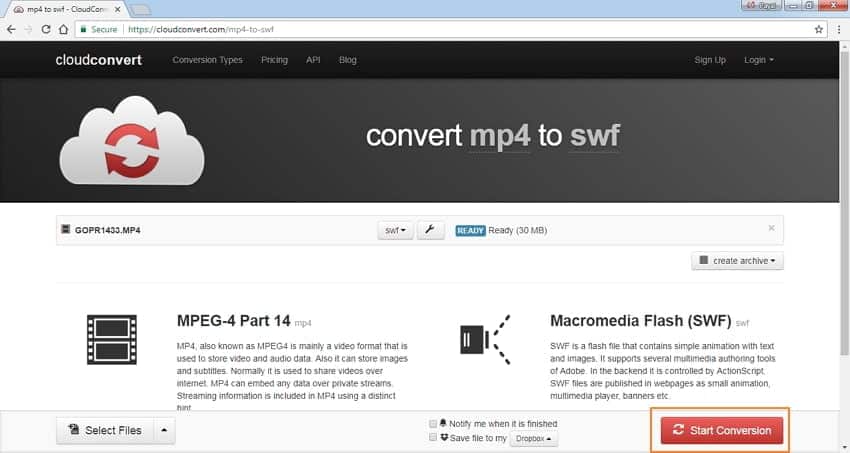This screenshot has height=453, width=850.
Task: Click the browser back arrow
Action: coord(11,29)
